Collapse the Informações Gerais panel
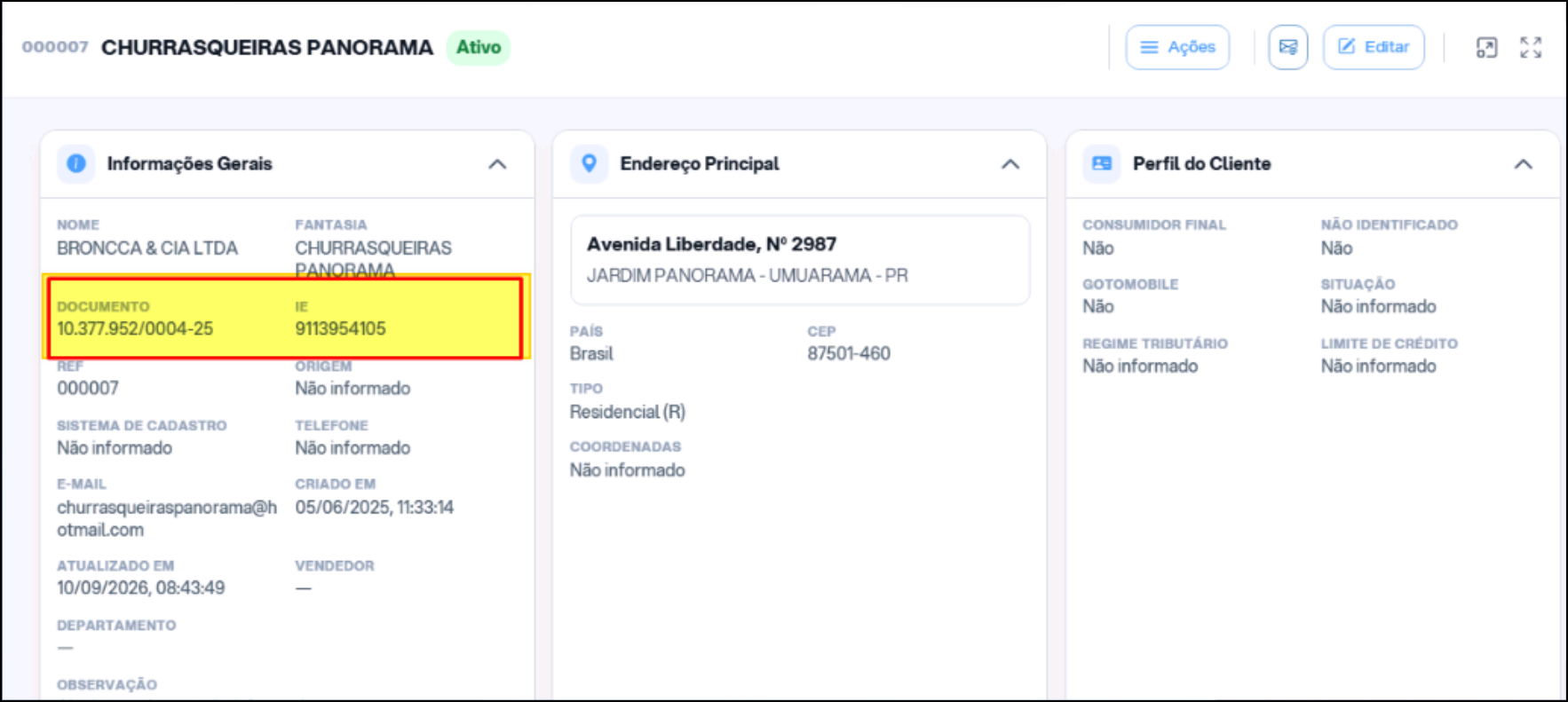Image resolution: width=1568 pixels, height=702 pixels. [x=497, y=164]
